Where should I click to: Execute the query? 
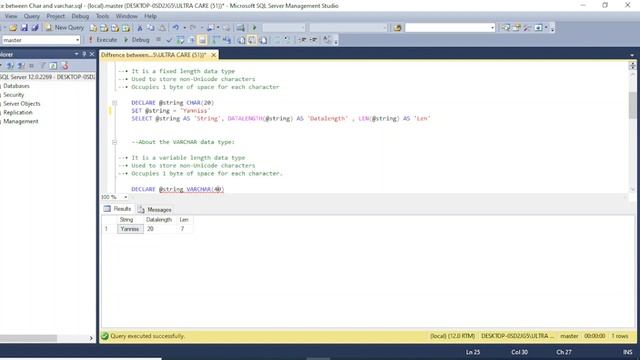pos(103,40)
